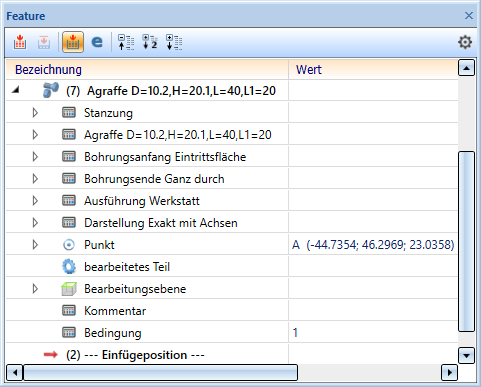This screenshot has width=481, height=387.
Task: Expand the Stanzung entry
Action: tap(35, 113)
